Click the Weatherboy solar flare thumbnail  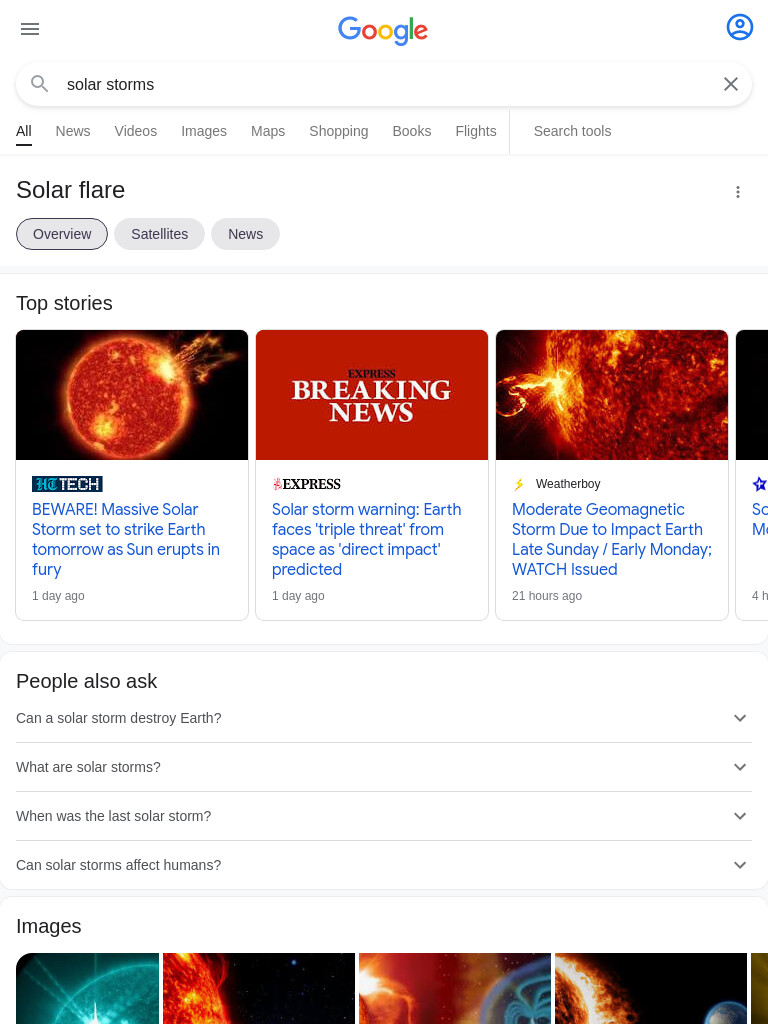tap(612, 395)
